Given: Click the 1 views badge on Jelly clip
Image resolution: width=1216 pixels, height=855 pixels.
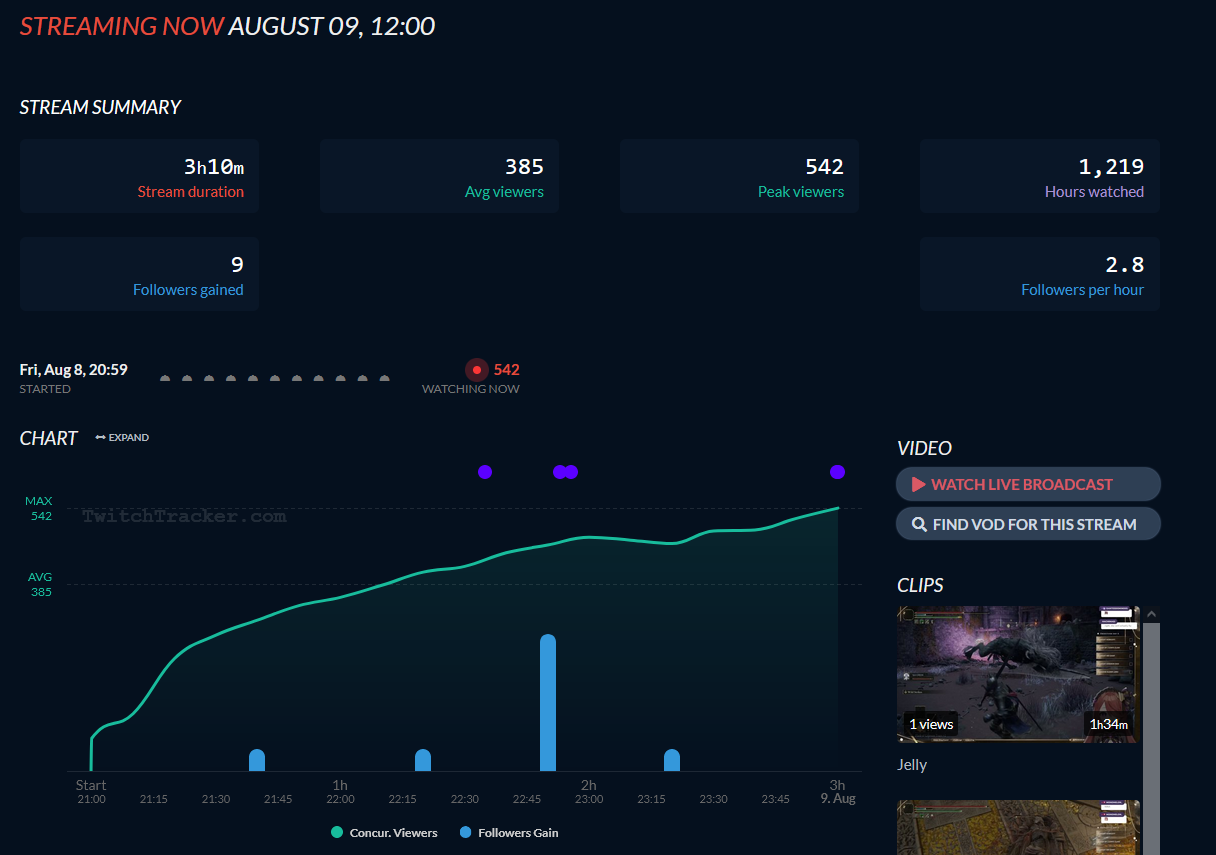Looking at the screenshot, I should coord(931,724).
